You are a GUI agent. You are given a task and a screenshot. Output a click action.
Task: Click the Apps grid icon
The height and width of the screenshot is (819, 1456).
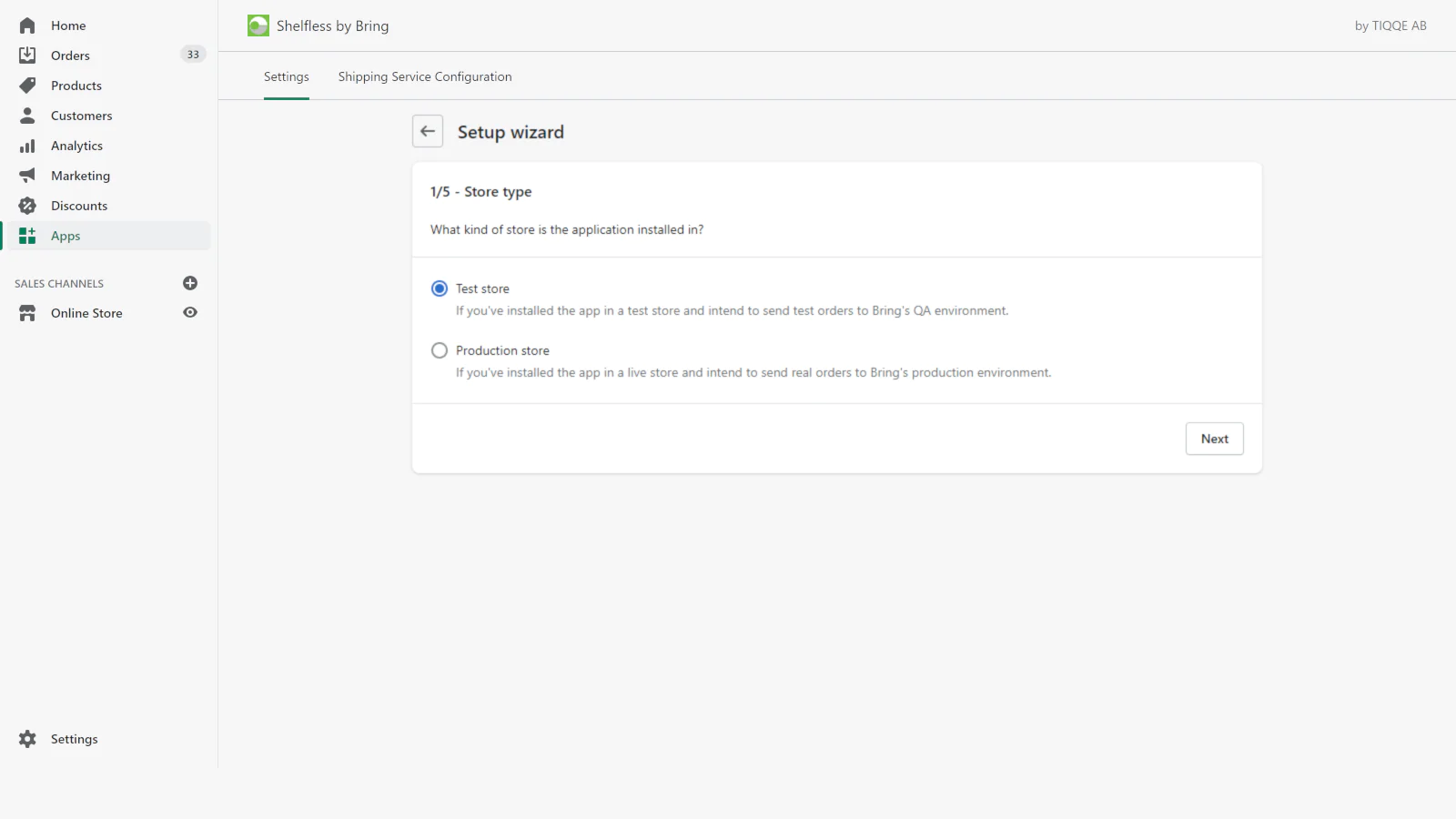click(27, 236)
